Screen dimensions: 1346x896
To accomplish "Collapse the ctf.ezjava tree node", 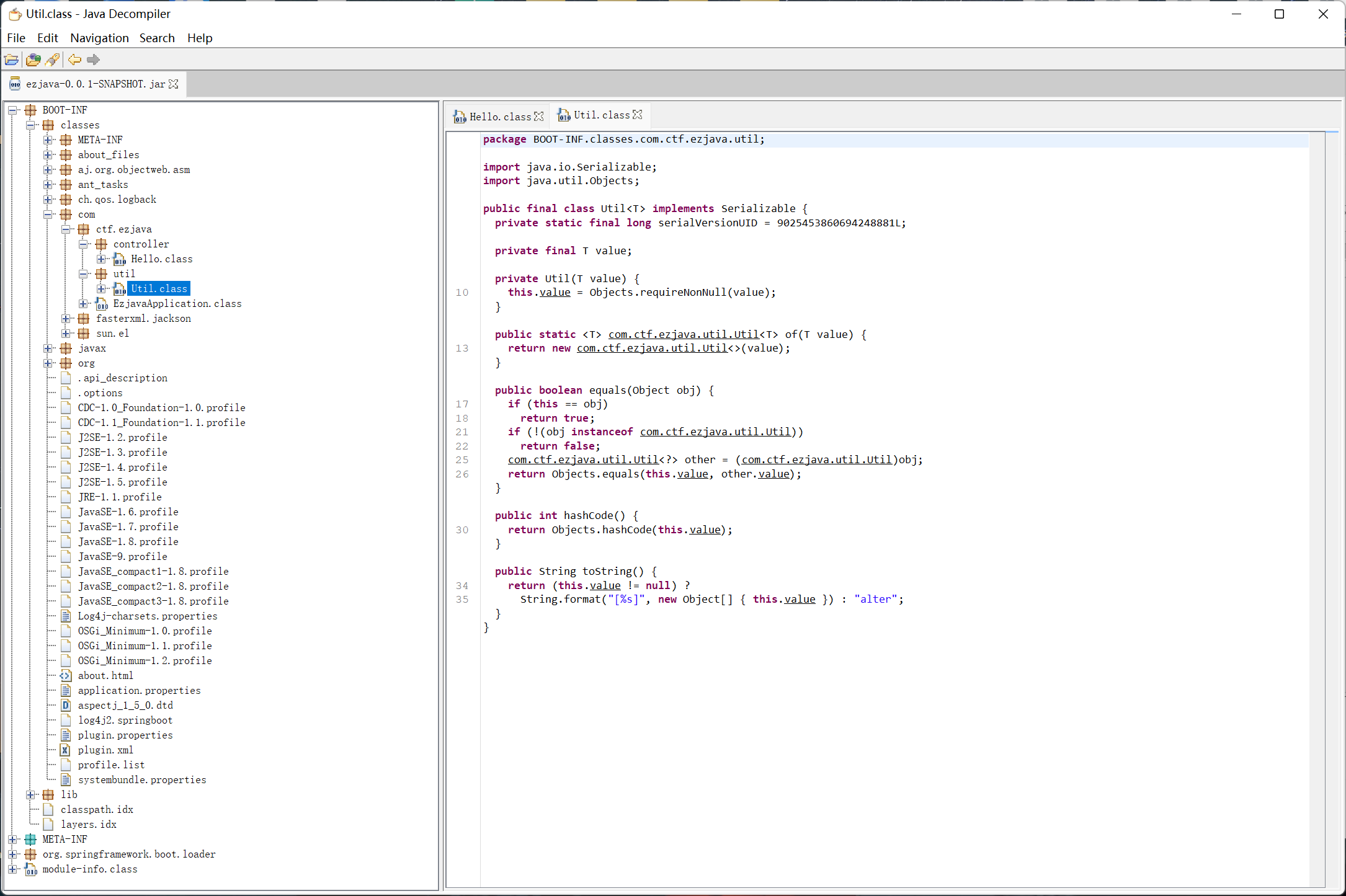I will [x=66, y=229].
